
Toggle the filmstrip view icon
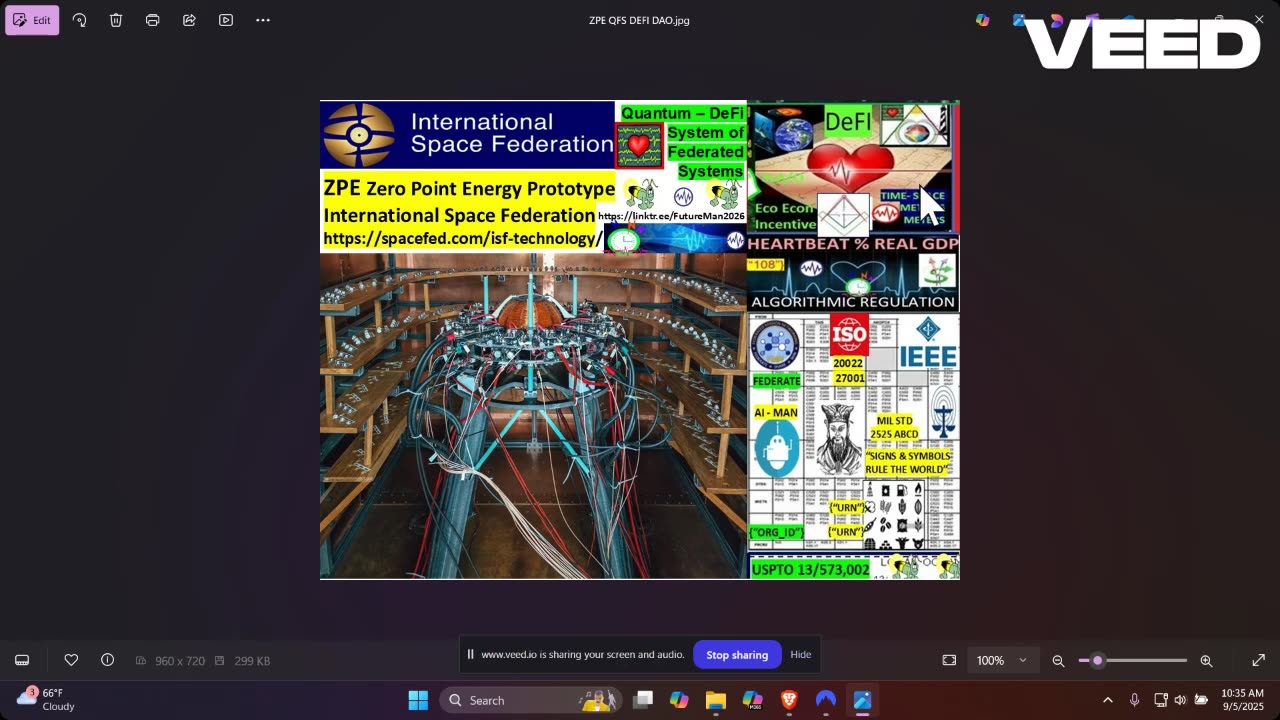click(22, 660)
